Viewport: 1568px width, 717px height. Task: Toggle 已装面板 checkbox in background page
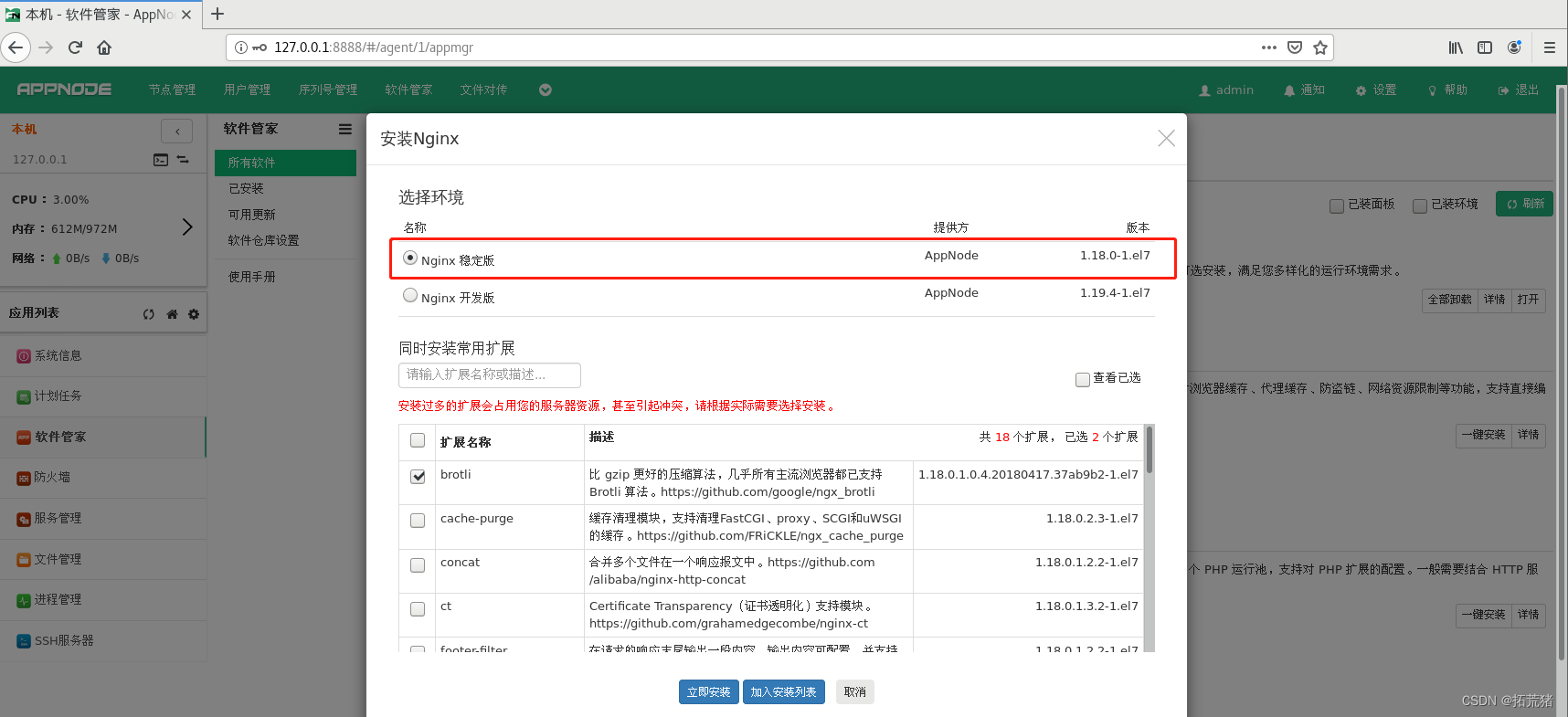tap(1337, 206)
